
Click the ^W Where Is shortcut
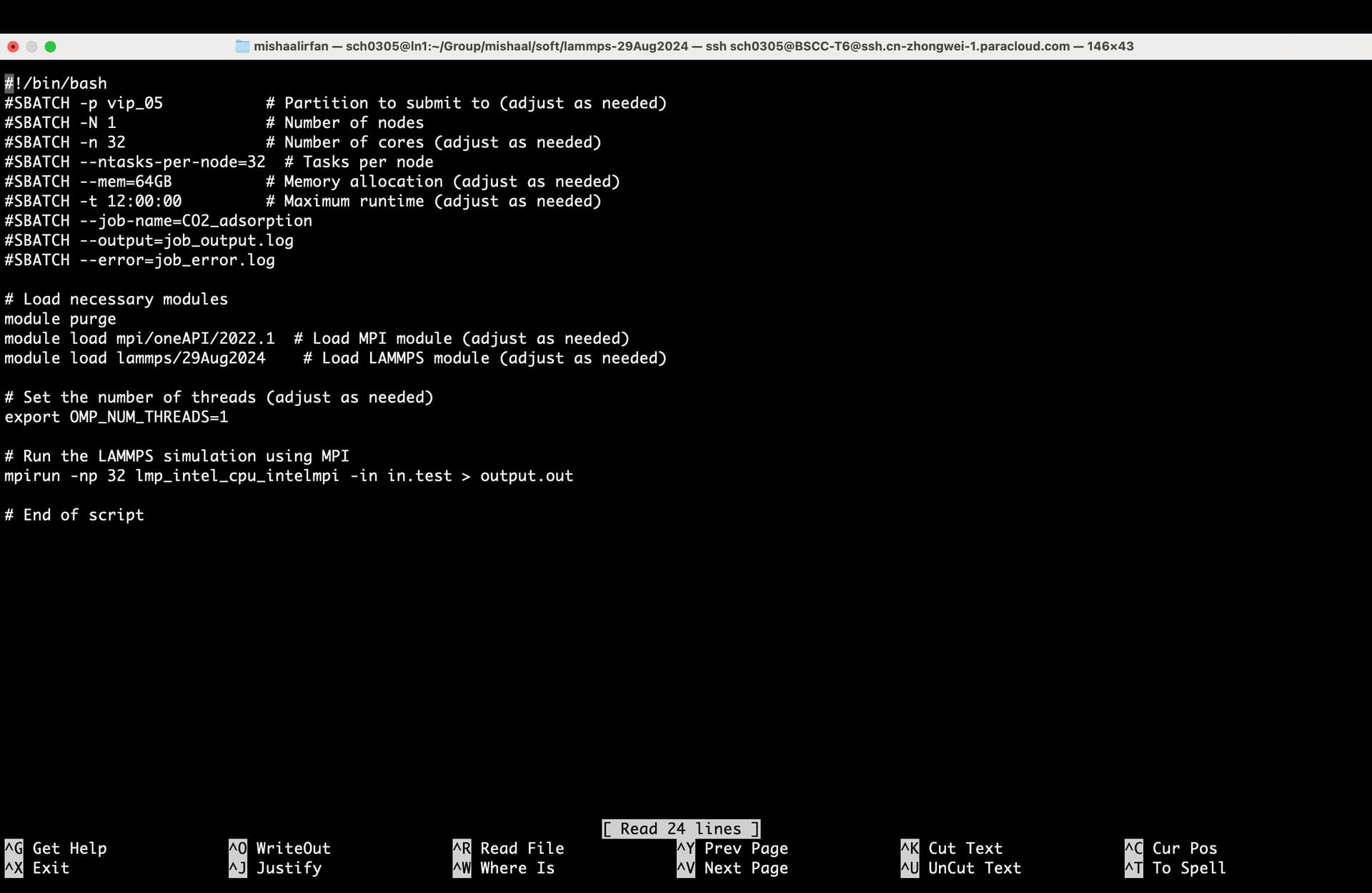tap(504, 868)
